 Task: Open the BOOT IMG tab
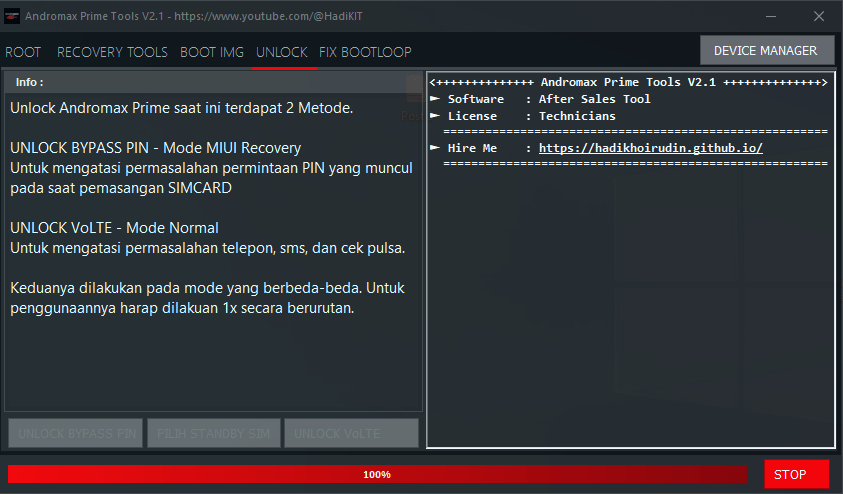pos(212,52)
